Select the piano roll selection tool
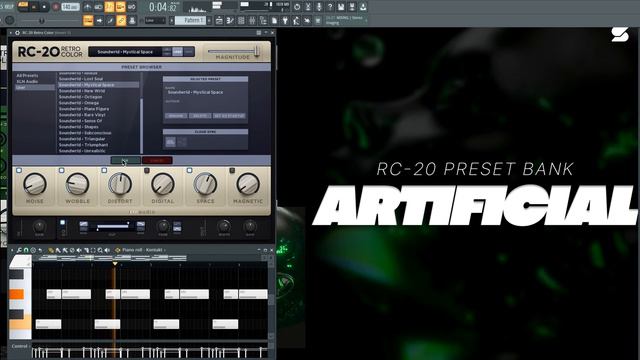The width and height of the screenshot is (640, 360). coord(93,250)
